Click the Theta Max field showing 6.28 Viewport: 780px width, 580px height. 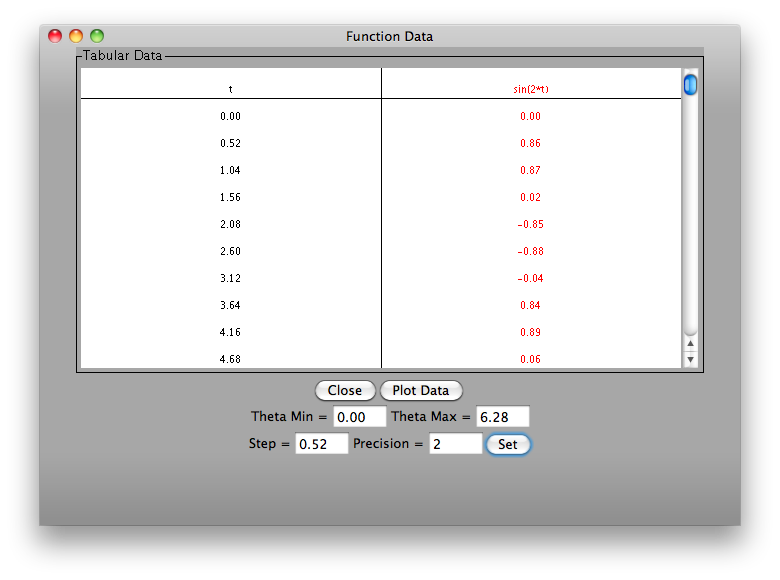point(502,417)
